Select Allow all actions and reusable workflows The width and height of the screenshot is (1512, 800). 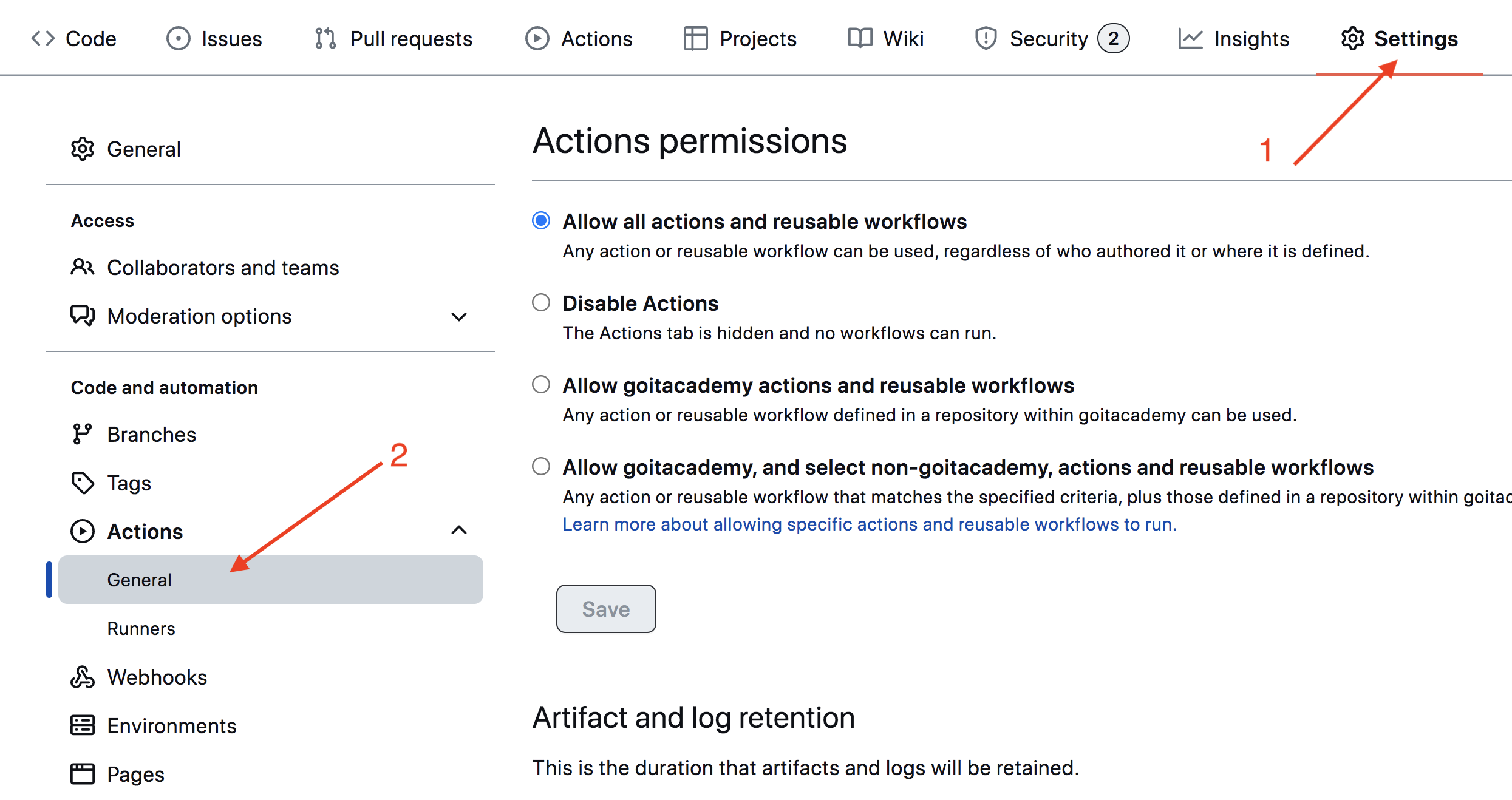pyautogui.click(x=540, y=220)
